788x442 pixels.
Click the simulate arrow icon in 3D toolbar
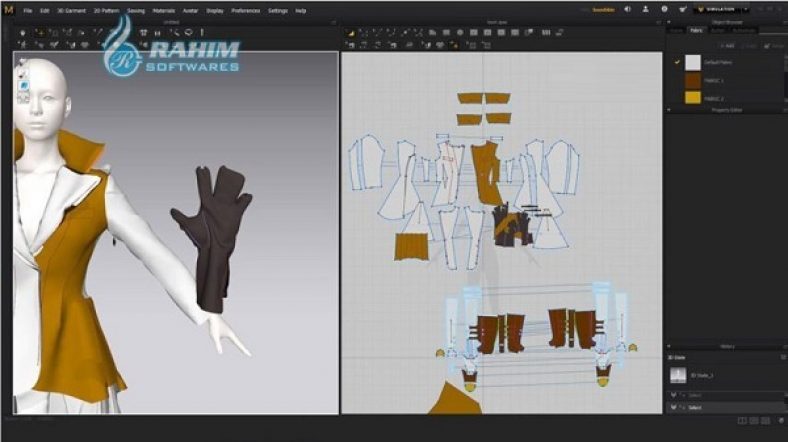(21, 32)
